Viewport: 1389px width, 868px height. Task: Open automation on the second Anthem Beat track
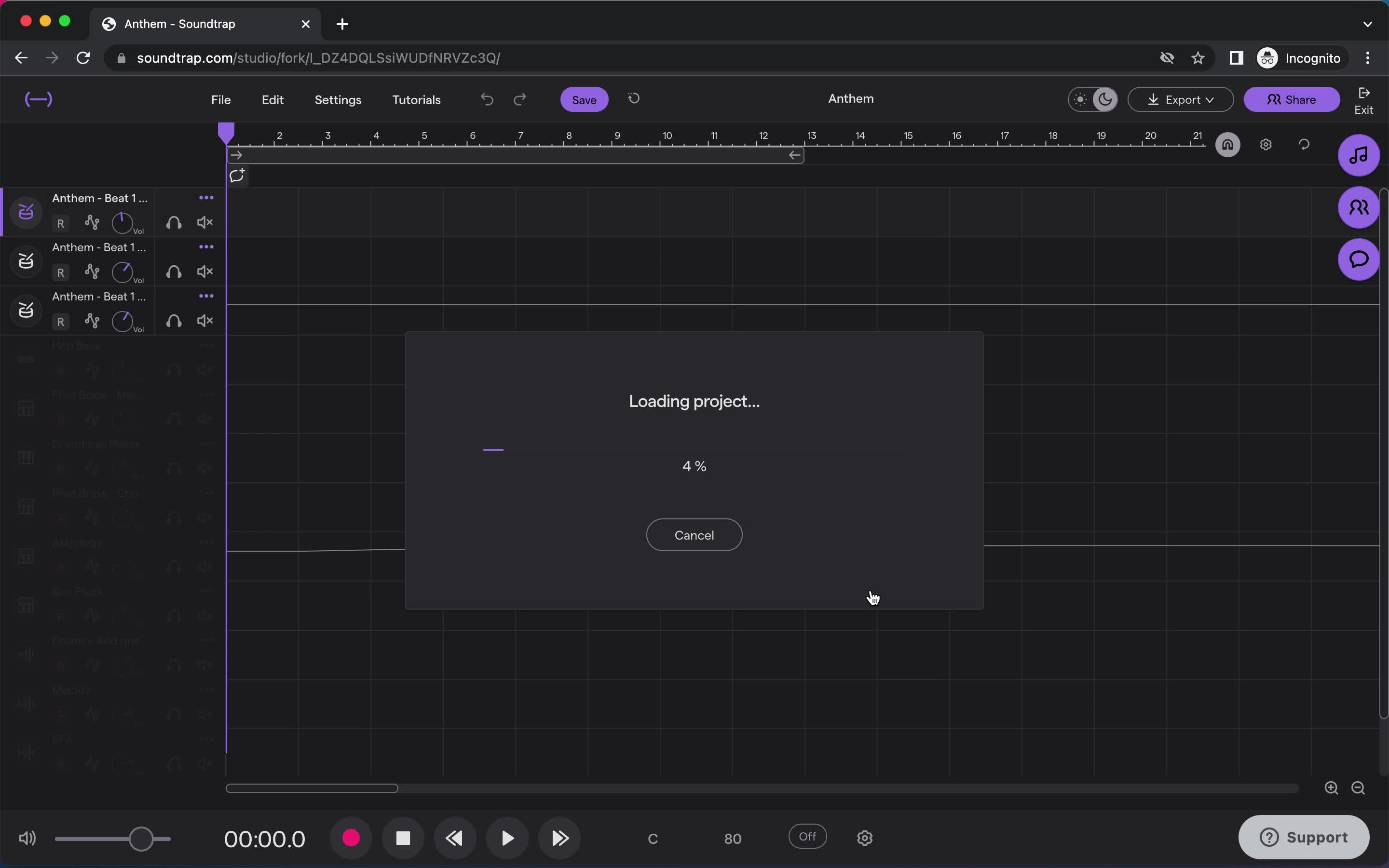pyautogui.click(x=92, y=271)
